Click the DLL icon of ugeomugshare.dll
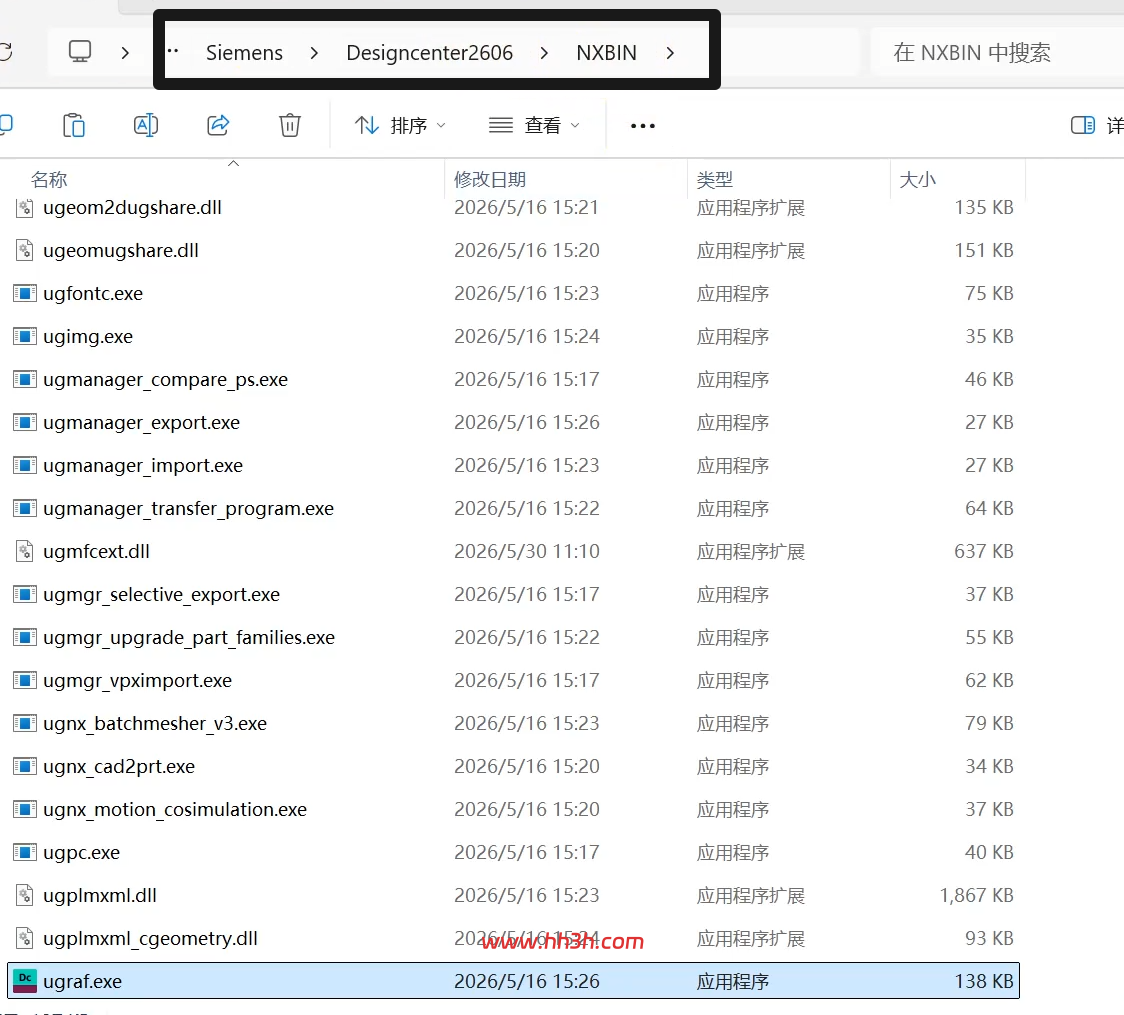This screenshot has width=1124, height=1015. coord(25,250)
